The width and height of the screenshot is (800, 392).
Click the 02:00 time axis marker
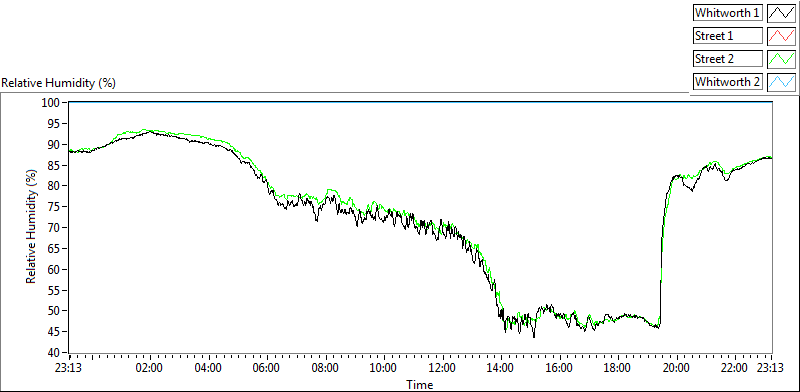[150, 368]
